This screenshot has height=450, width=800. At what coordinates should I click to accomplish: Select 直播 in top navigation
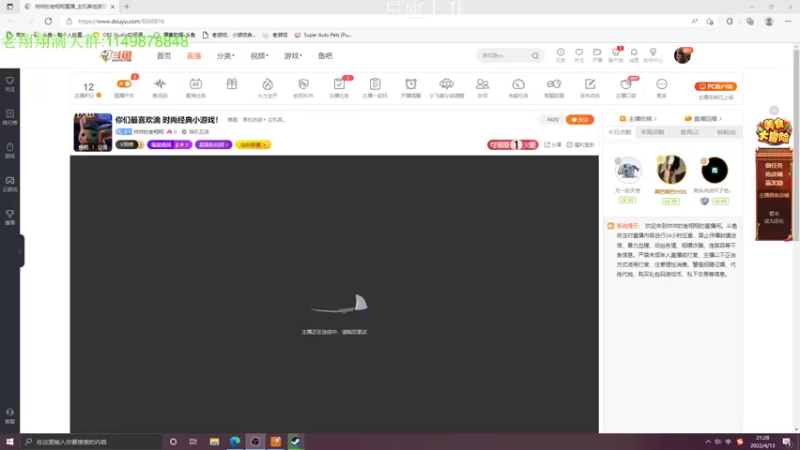tap(194, 56)
